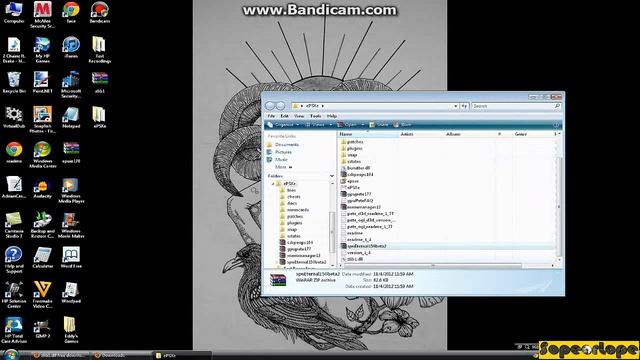
Task: Select the Calculator desktop shortcut
Action: pos(42,258)
